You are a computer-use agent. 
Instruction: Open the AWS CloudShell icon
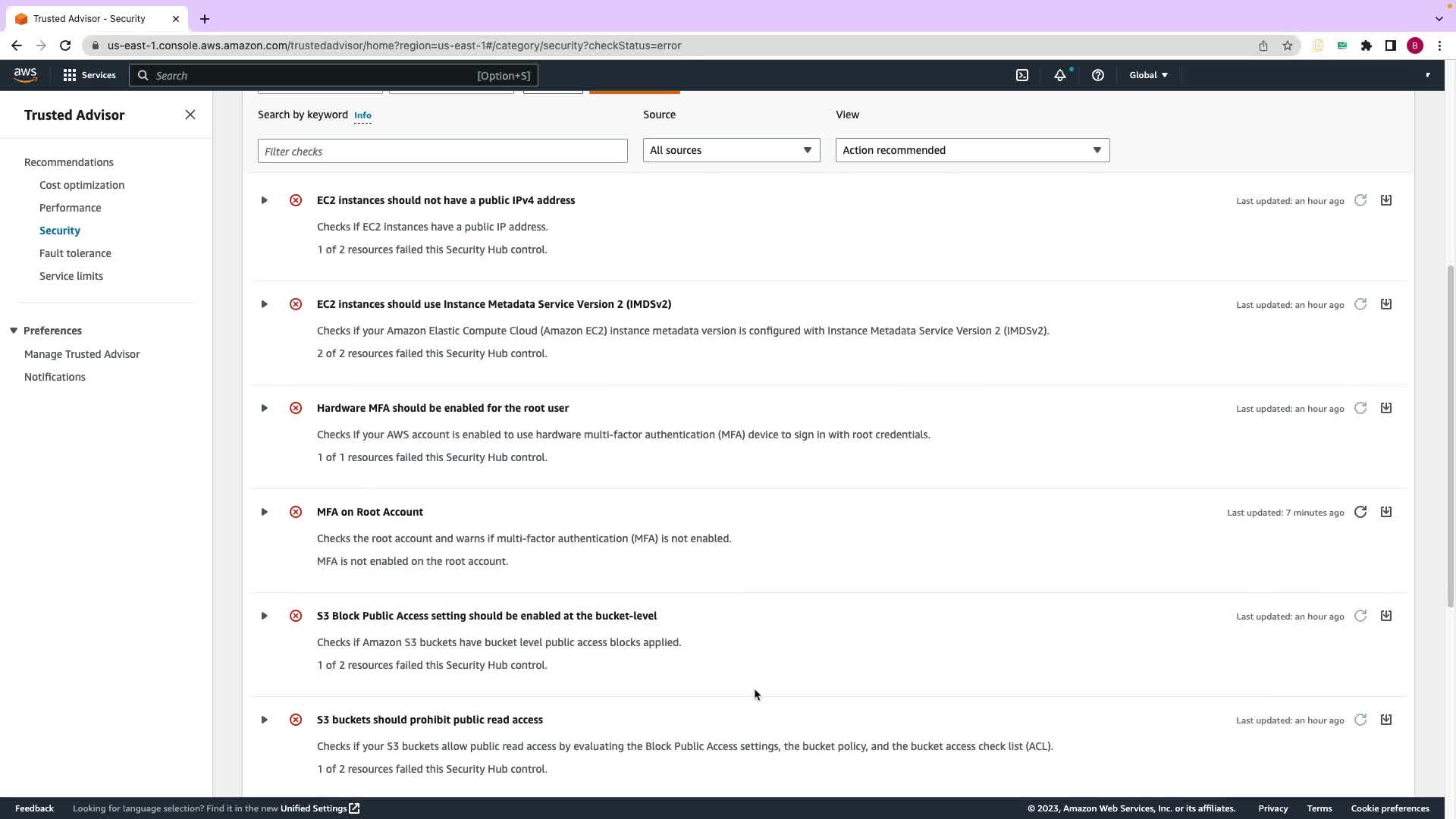(1022, 75)
